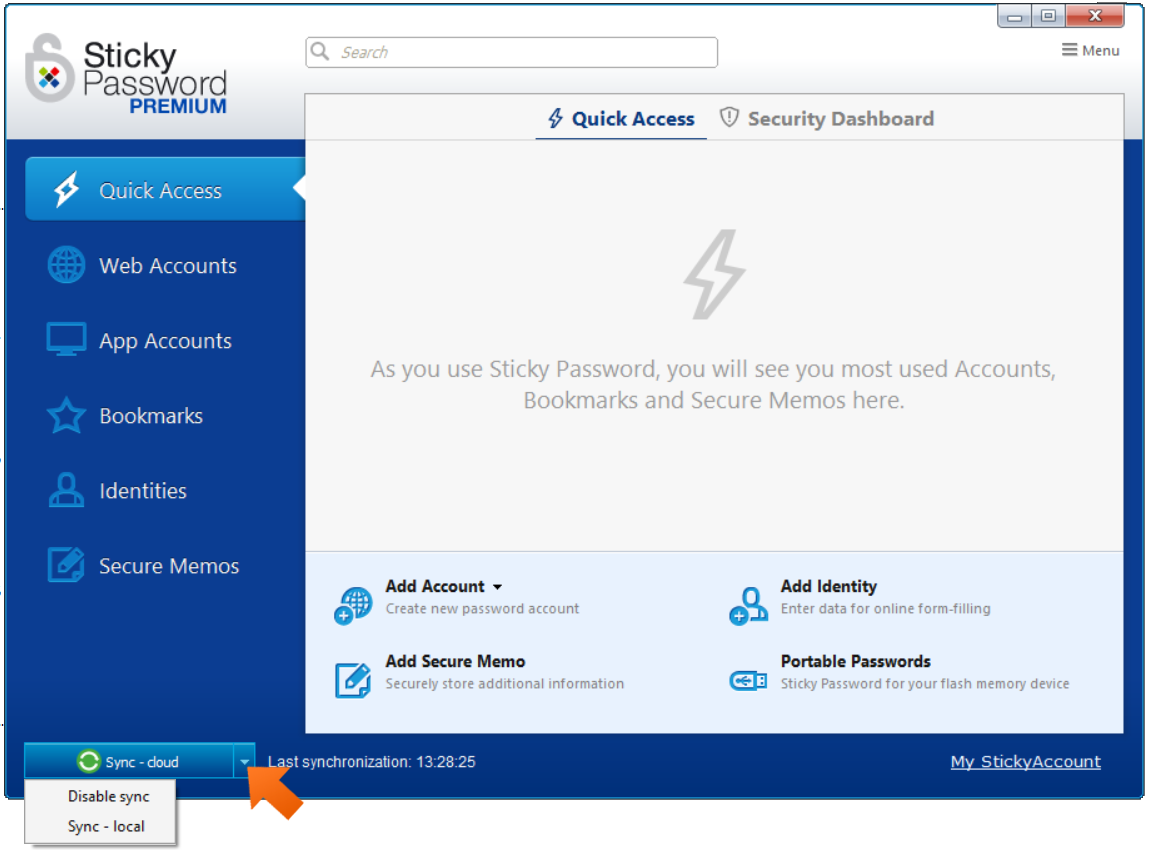Viewport: 1149px width, 850px height.
Task: Open the Quick Access sidebar section
Action: click(165, 190)
